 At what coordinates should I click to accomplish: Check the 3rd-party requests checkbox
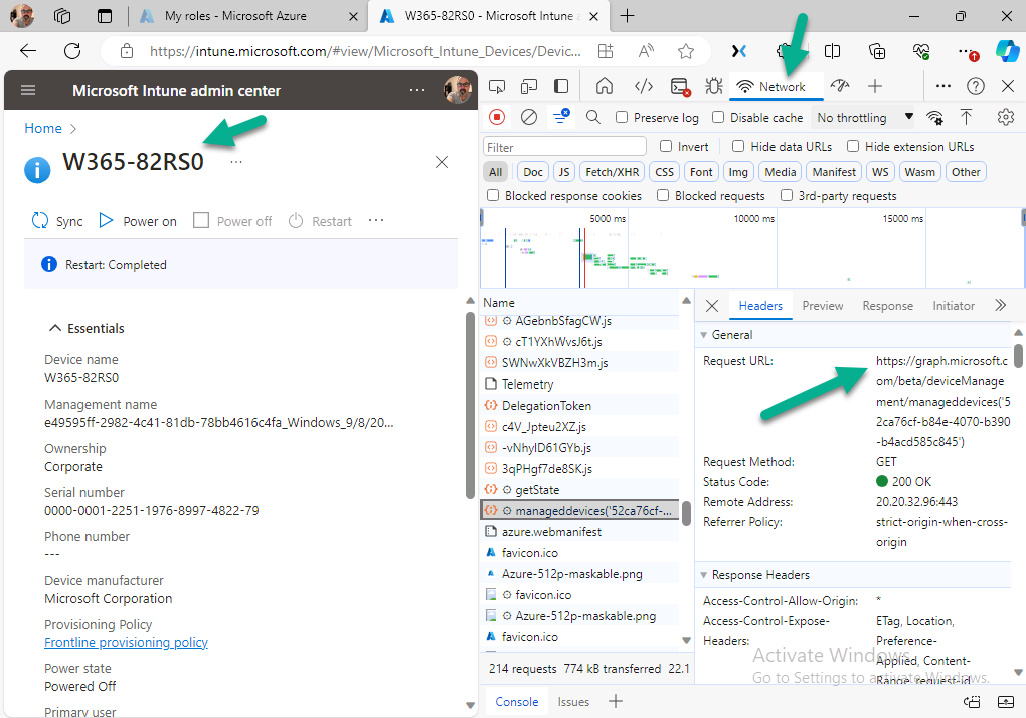pyautogui.click(x=787, y=195)
